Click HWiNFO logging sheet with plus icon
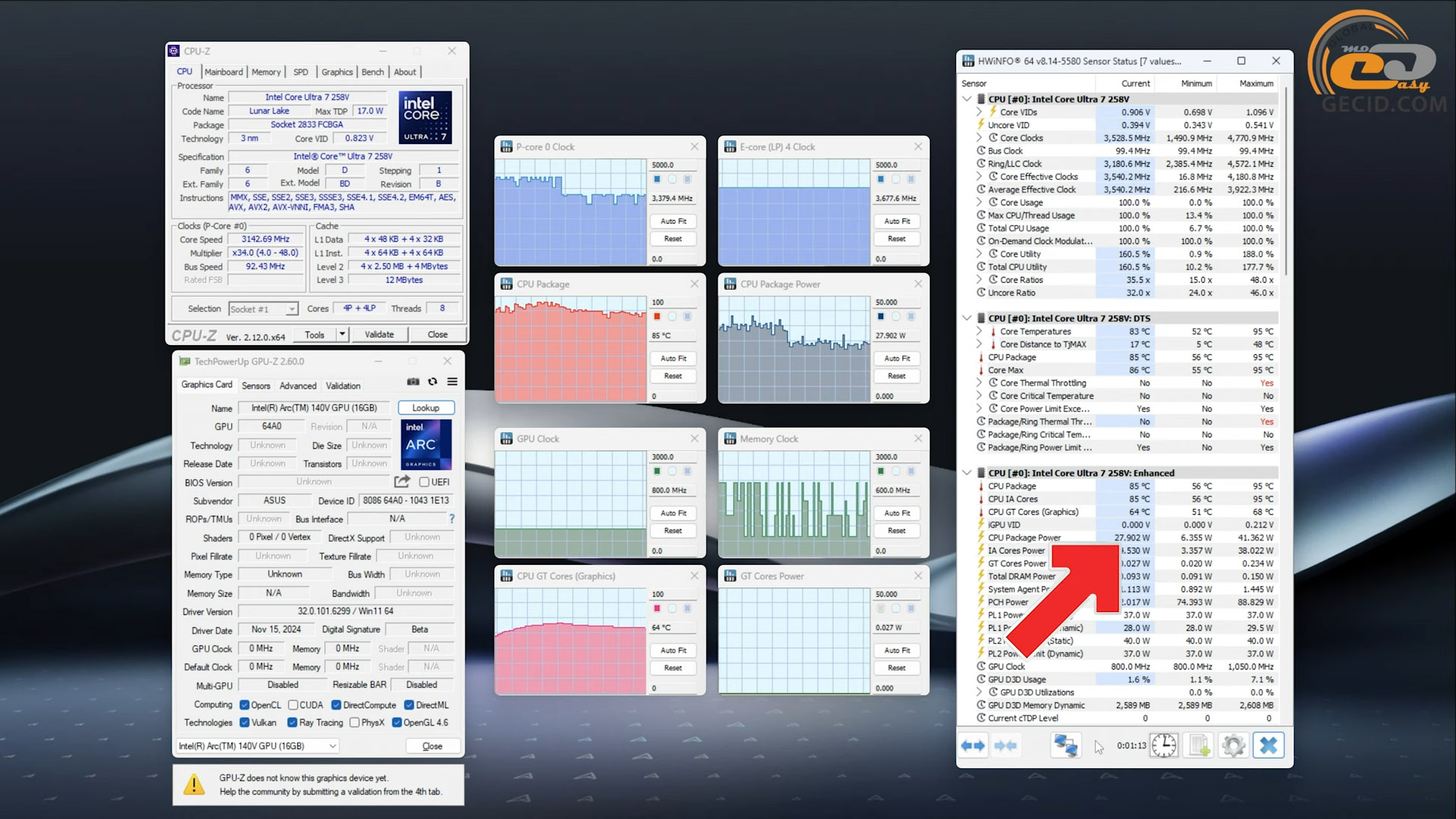This screenshot has width=1456, height=819. point(1199,745)
